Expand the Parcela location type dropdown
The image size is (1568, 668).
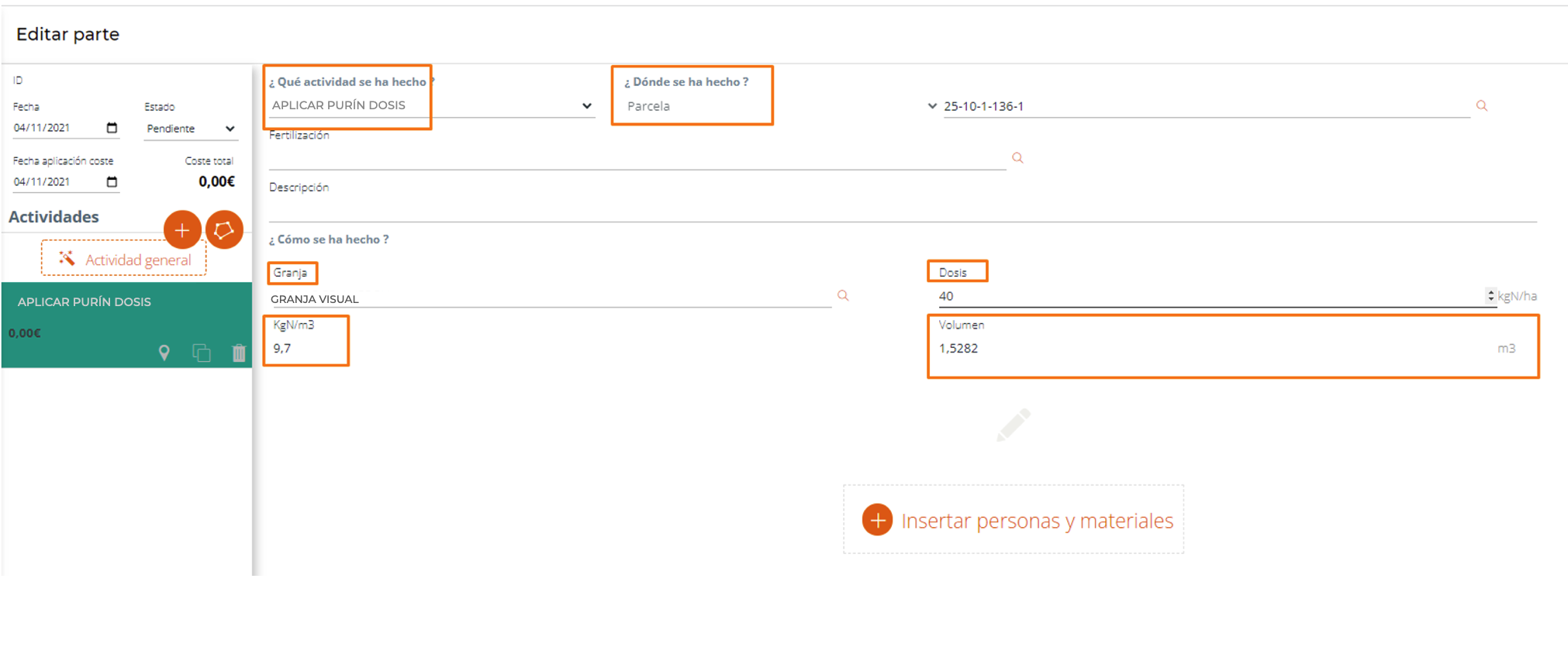[x=931, y=106]
